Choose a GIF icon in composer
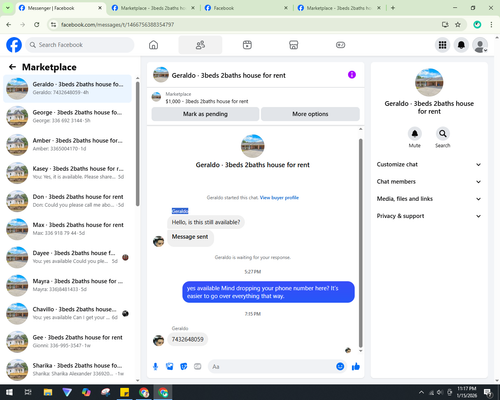Image resolution: width=500 pixels, height=400 pixels. pyautogui.click(x=198, y=367)
